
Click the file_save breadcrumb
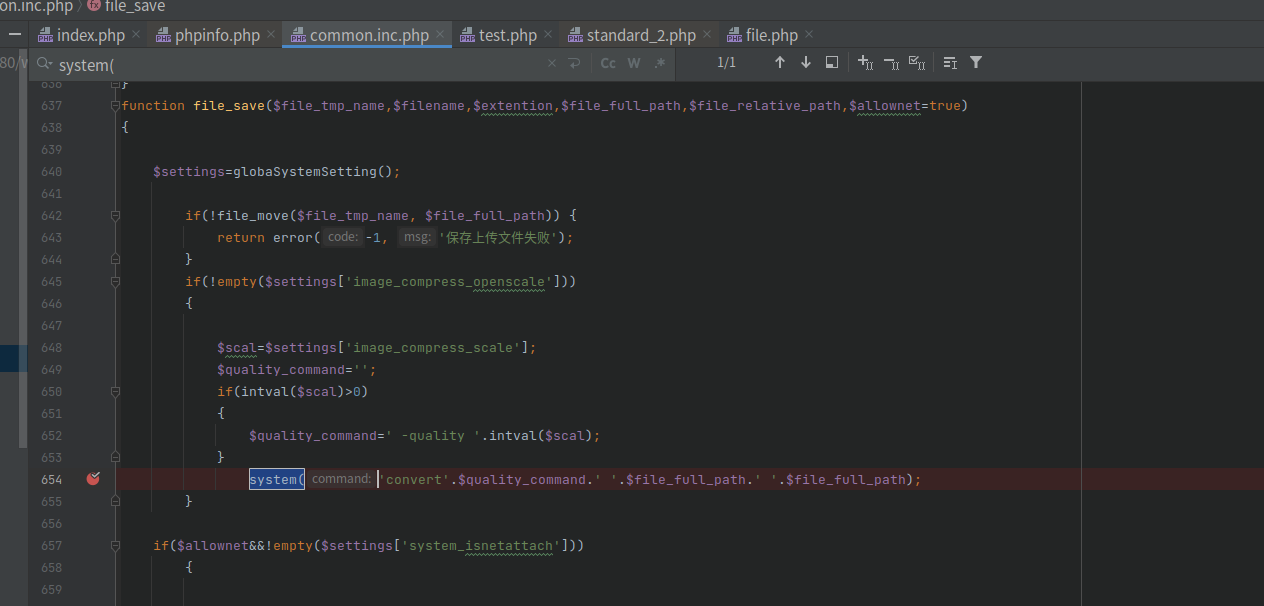(127, 7)
